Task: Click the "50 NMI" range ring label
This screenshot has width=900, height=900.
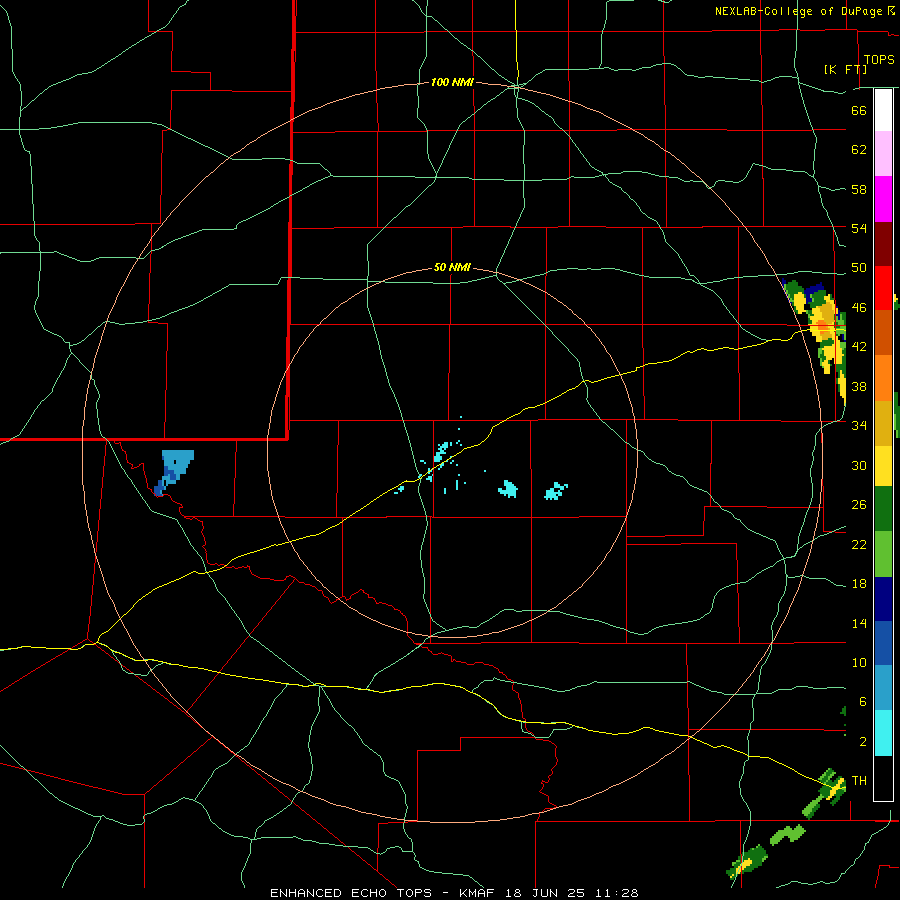Action: pos(452,267)
